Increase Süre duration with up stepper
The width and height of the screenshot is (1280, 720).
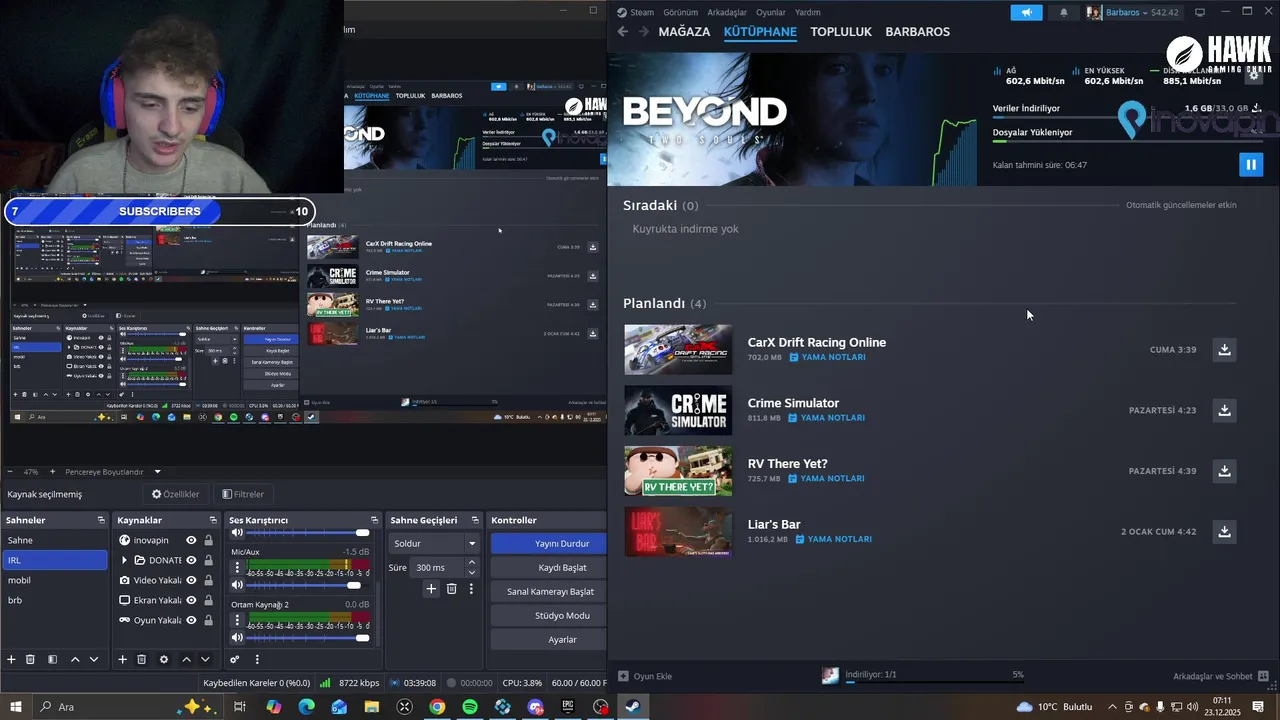click(x=471, y=562)
